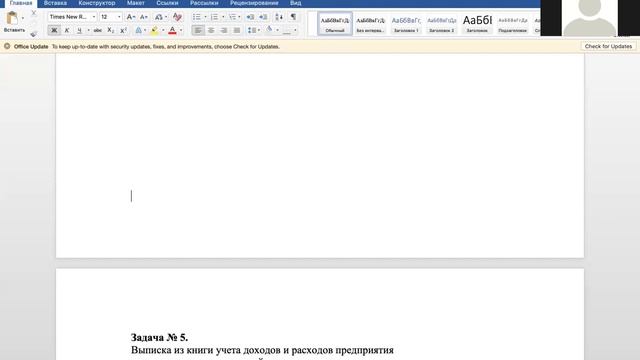Click Numbering list icon
The width and height of the screenshot is (640, 360).
(x=214, y=17)
